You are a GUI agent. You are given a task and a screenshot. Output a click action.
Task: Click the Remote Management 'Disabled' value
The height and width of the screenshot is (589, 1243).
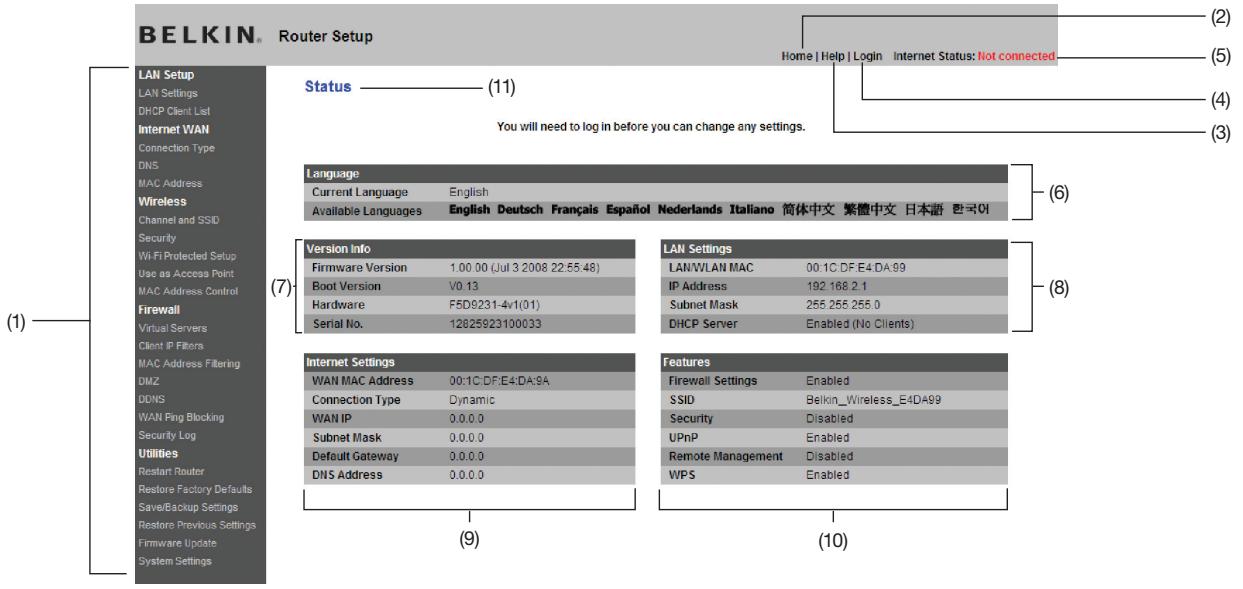(827, 456)
